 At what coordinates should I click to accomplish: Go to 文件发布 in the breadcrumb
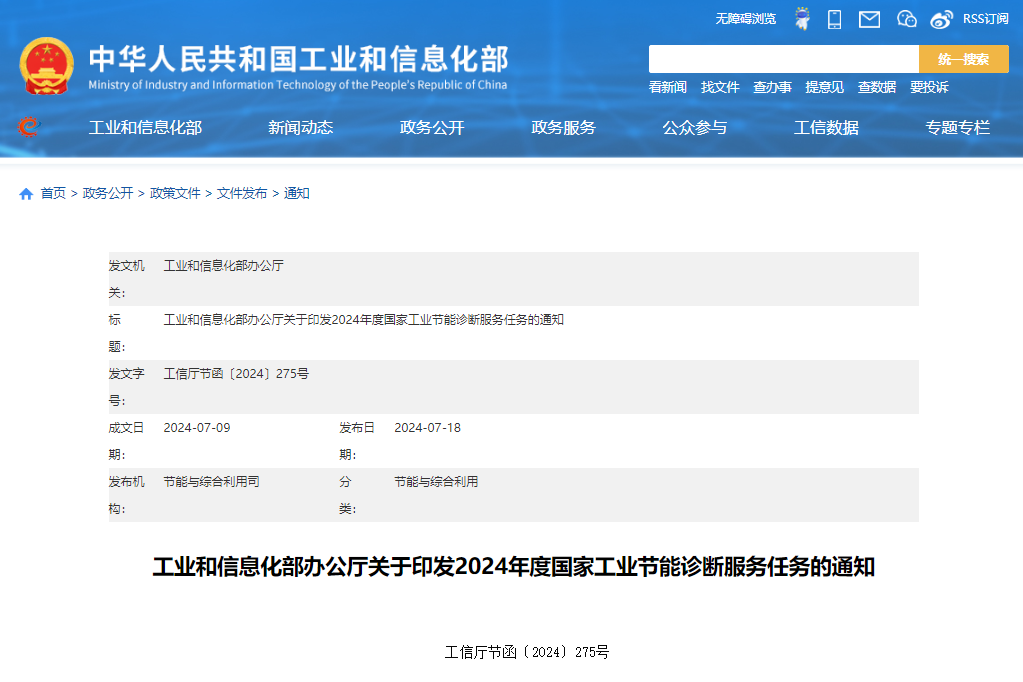tap(242, 193)
